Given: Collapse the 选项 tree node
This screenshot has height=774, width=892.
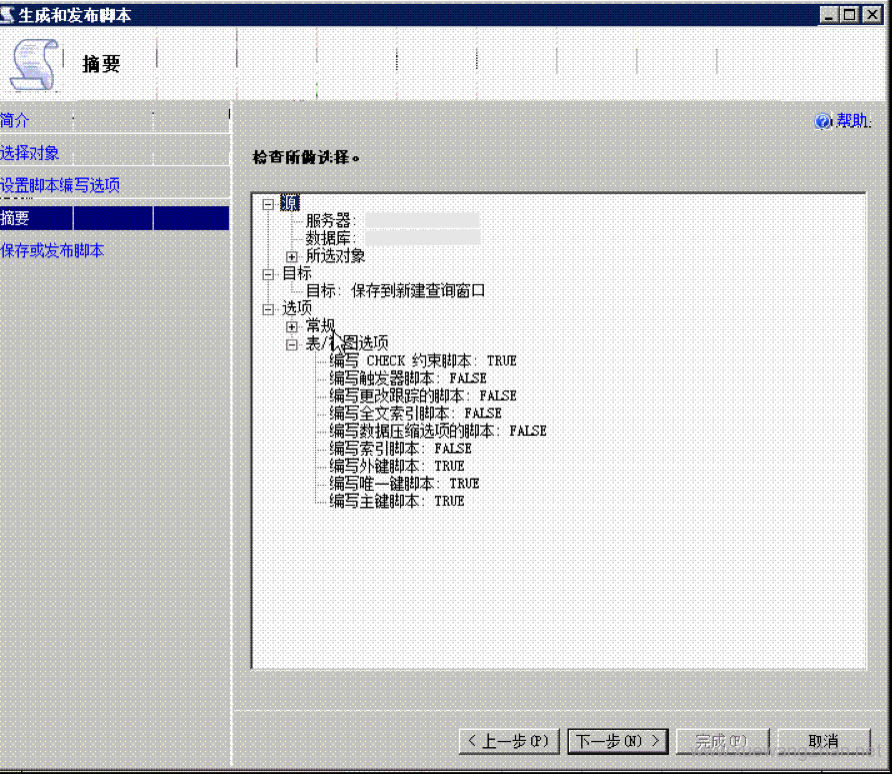Looking at the screenshot, I should coord(267,308).
